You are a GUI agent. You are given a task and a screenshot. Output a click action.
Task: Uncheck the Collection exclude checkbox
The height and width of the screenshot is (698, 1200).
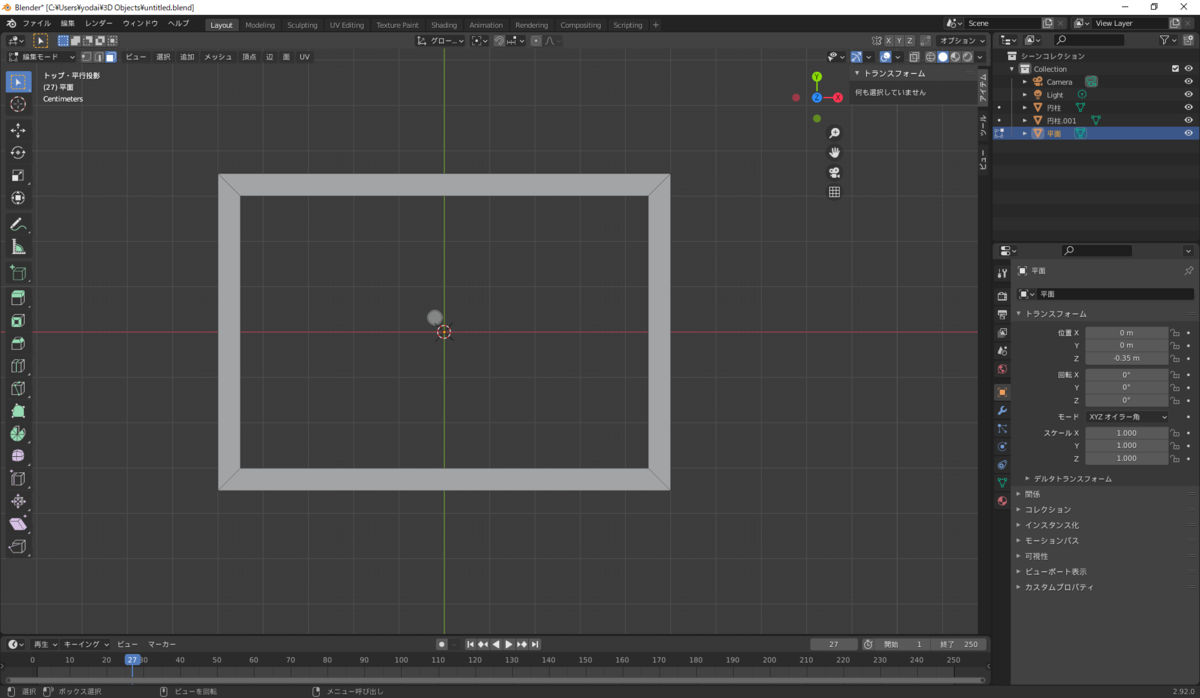click(x=1175, y=69)
